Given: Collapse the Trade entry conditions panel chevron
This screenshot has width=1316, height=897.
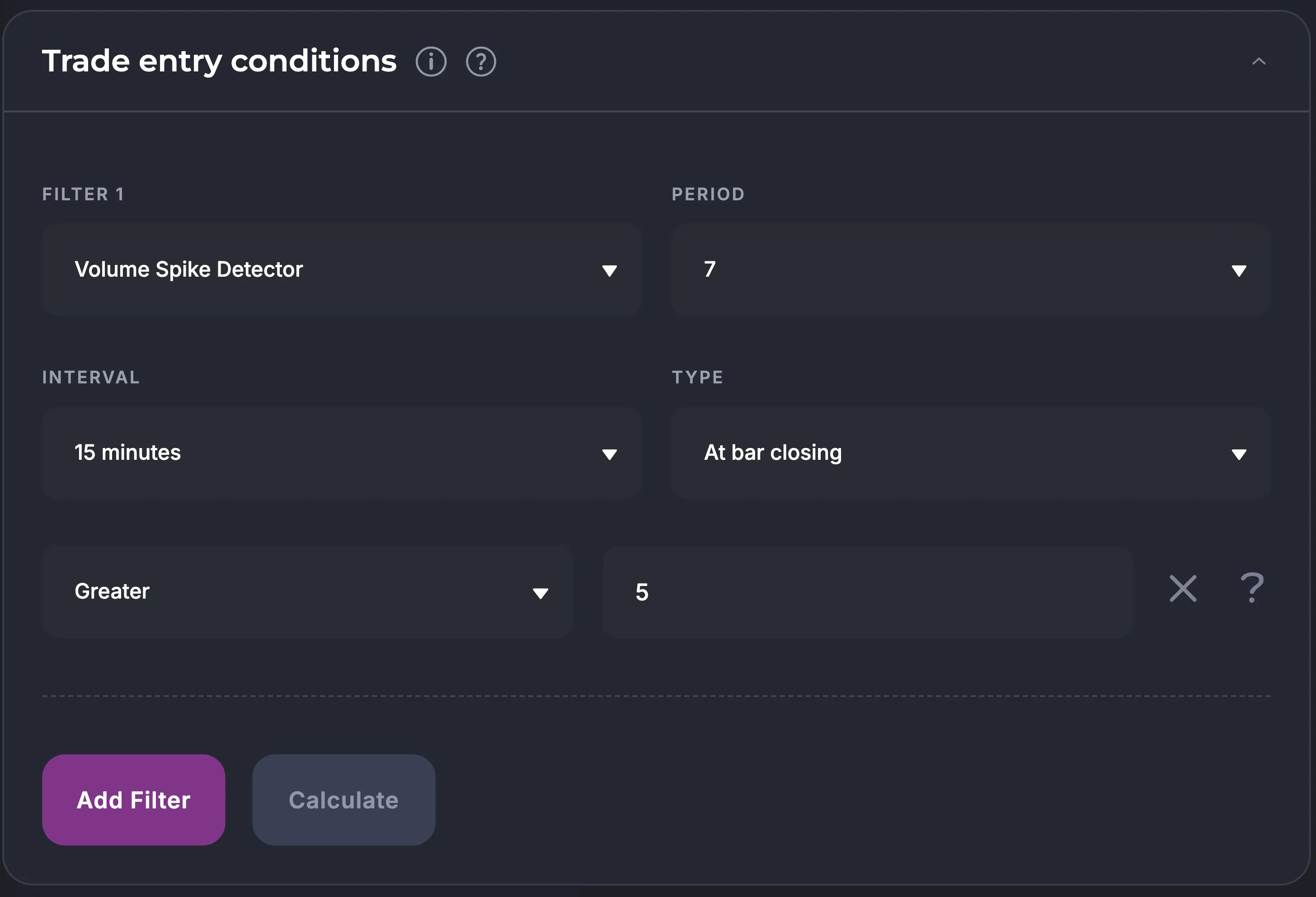Looking at the screenshot, I should [x=1258, y=62].
